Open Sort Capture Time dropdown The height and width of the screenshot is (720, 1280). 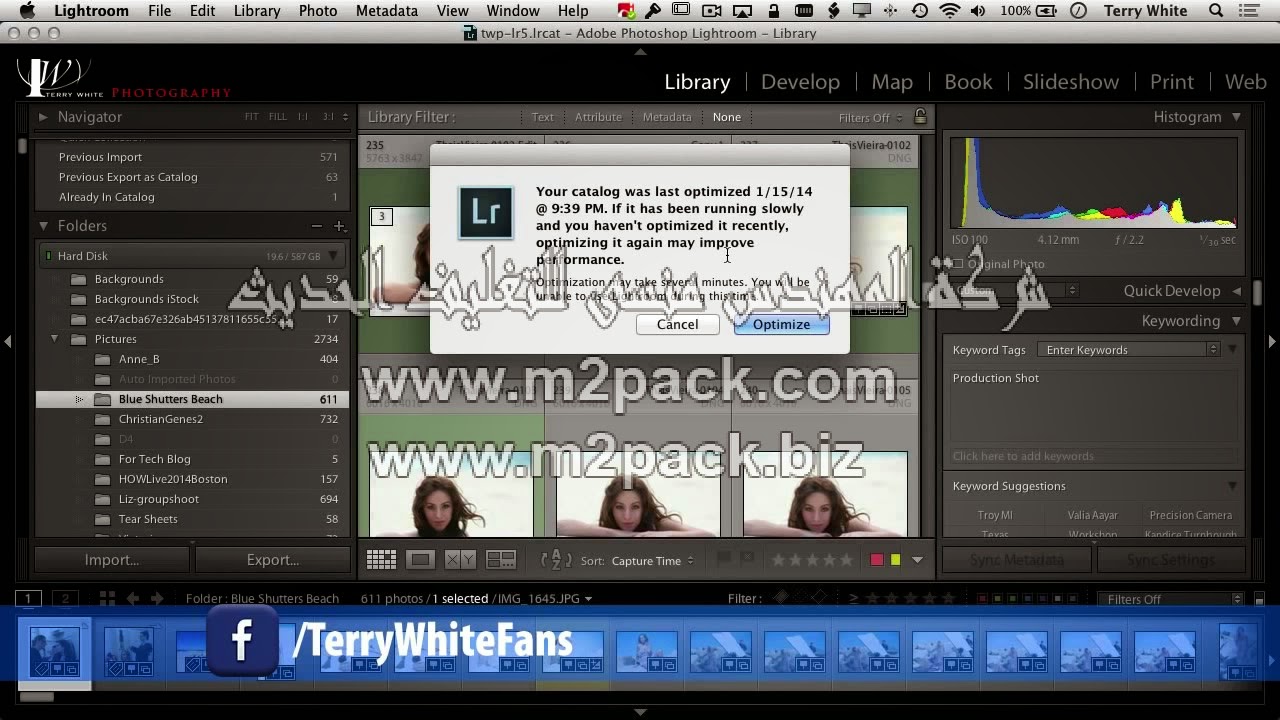(653, 561)
